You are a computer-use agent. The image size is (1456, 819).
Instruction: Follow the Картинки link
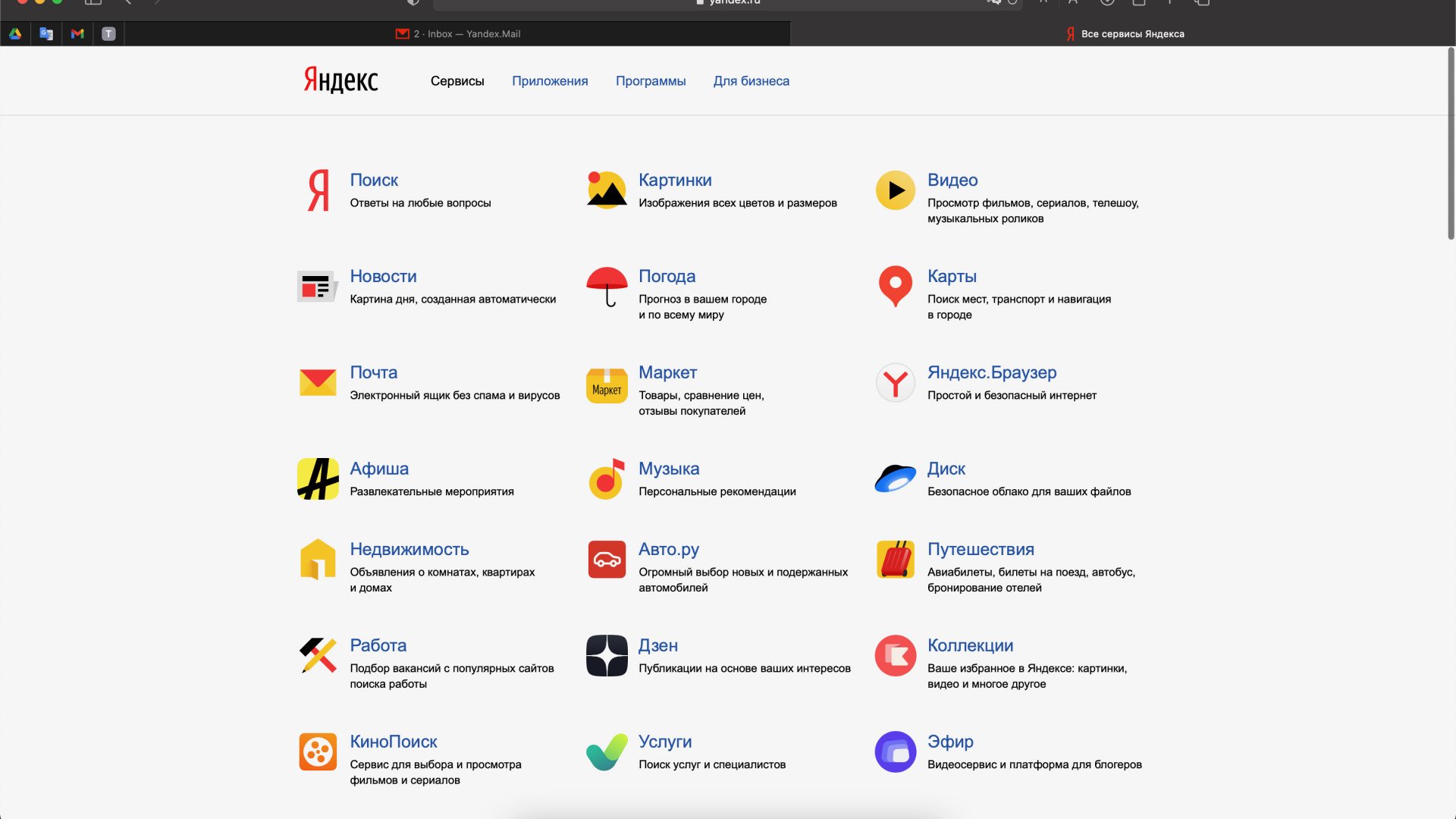click(x=675, y=180)
